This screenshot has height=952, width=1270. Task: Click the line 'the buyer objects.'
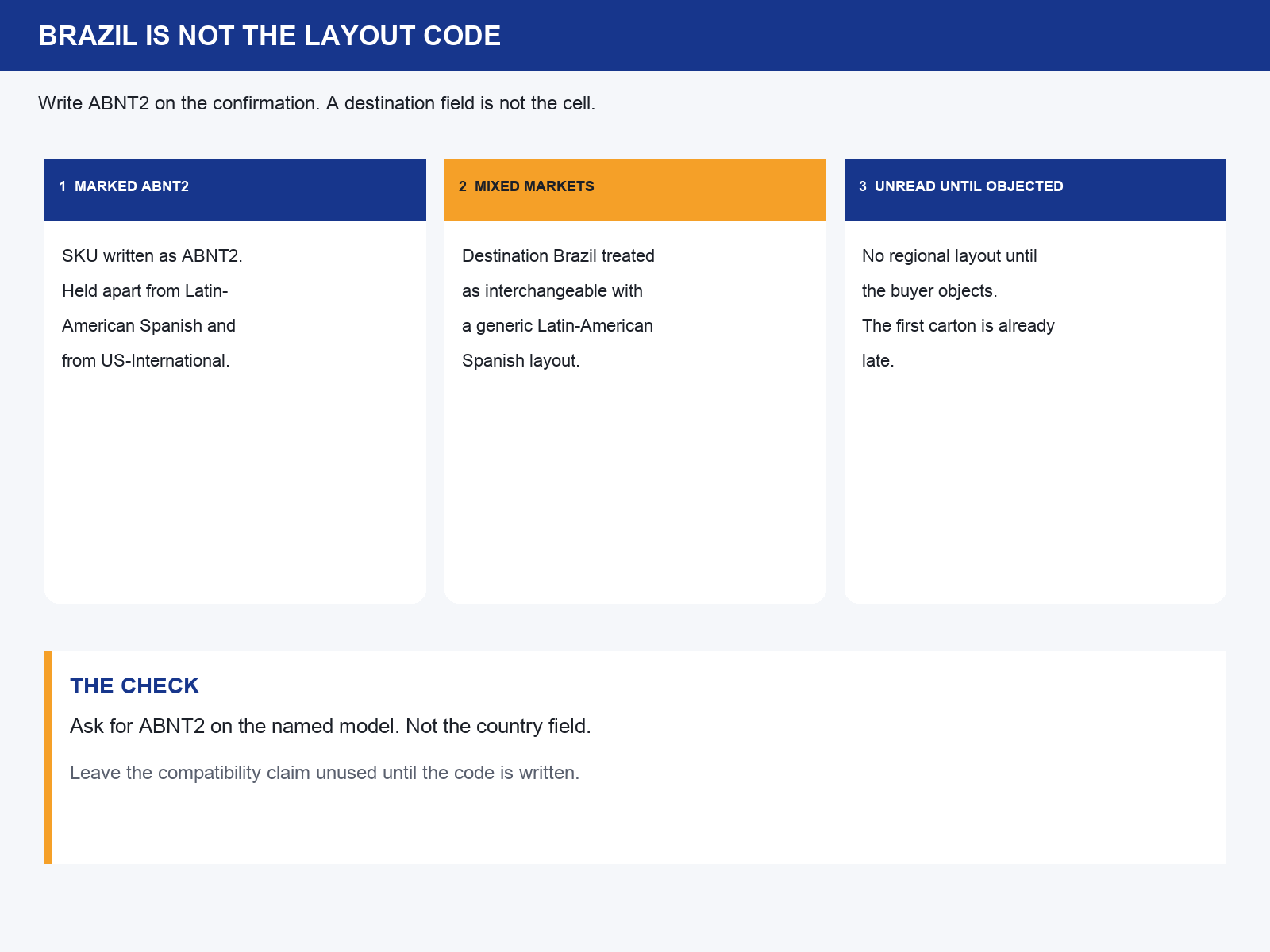pyautogui.click(x=929, y=291)
